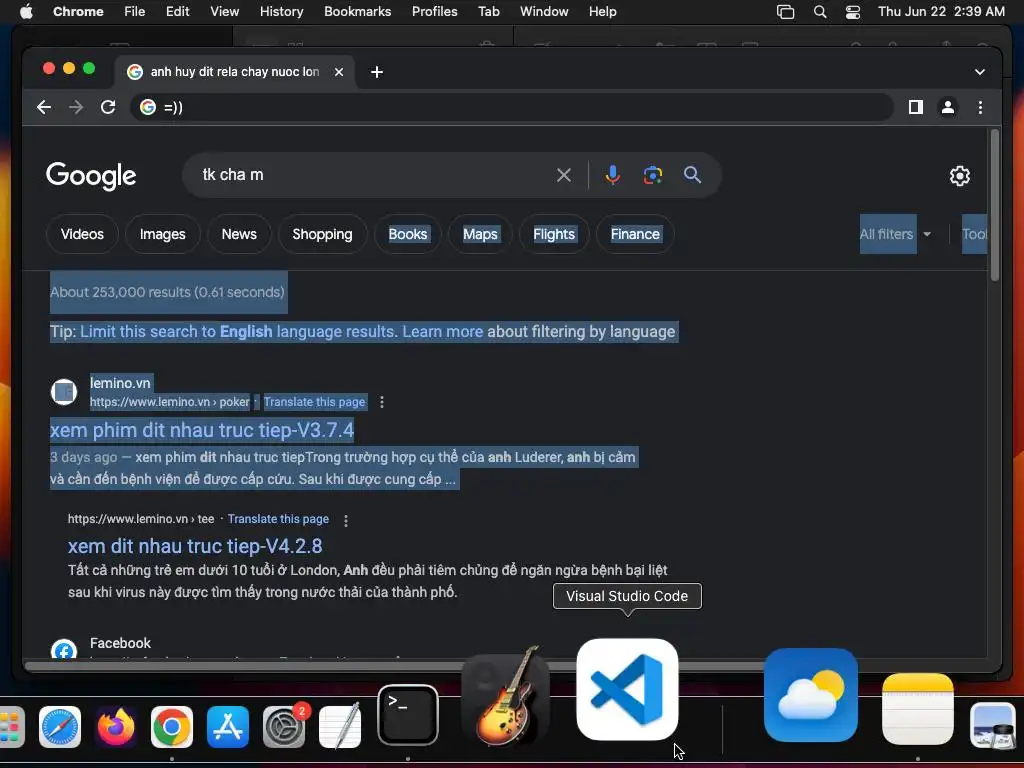The image size is (1024, 768).
Task: Open Spotlight search in menu bar
Action: point(820,12)
